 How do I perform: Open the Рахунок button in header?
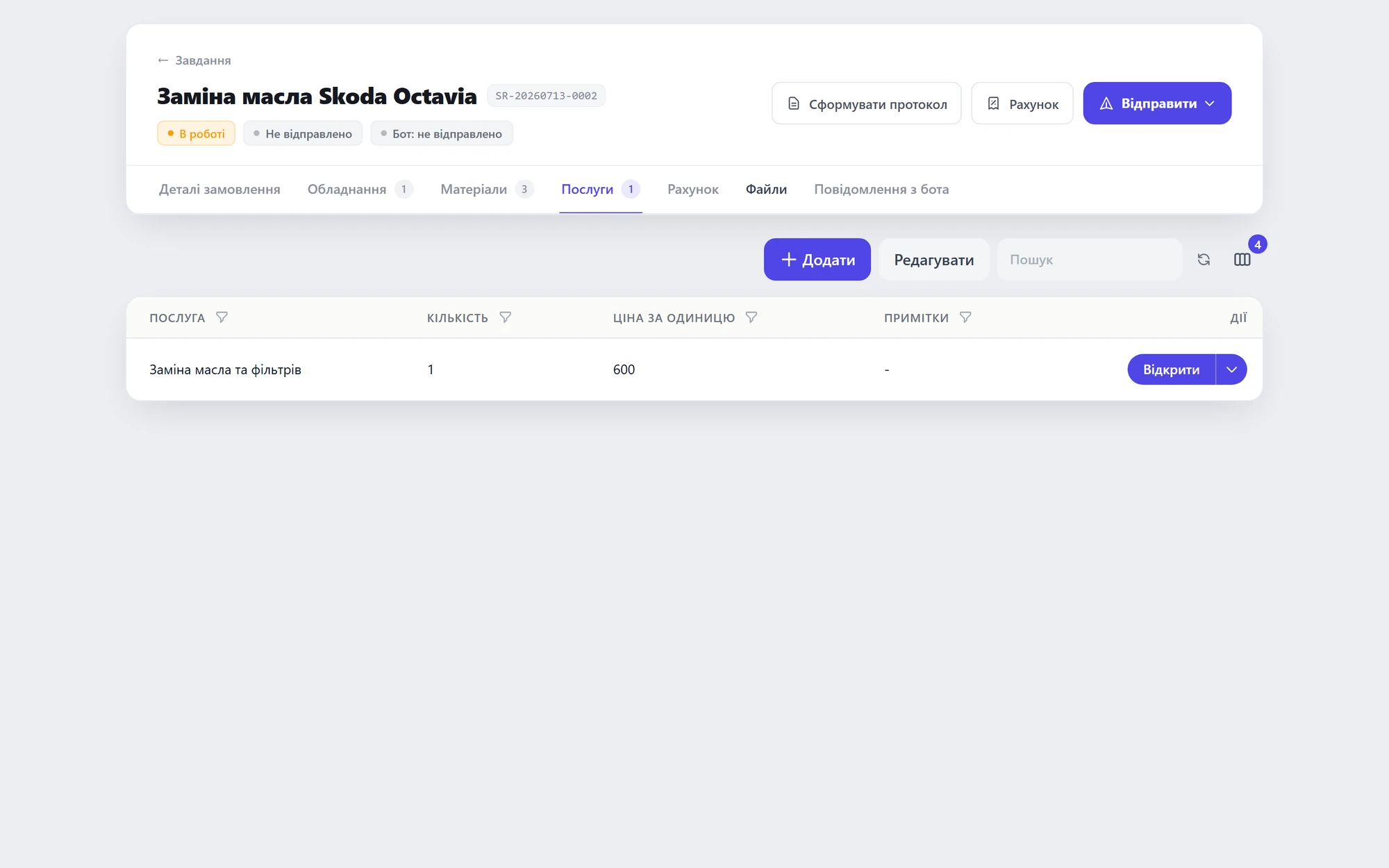pos(1022,103)
